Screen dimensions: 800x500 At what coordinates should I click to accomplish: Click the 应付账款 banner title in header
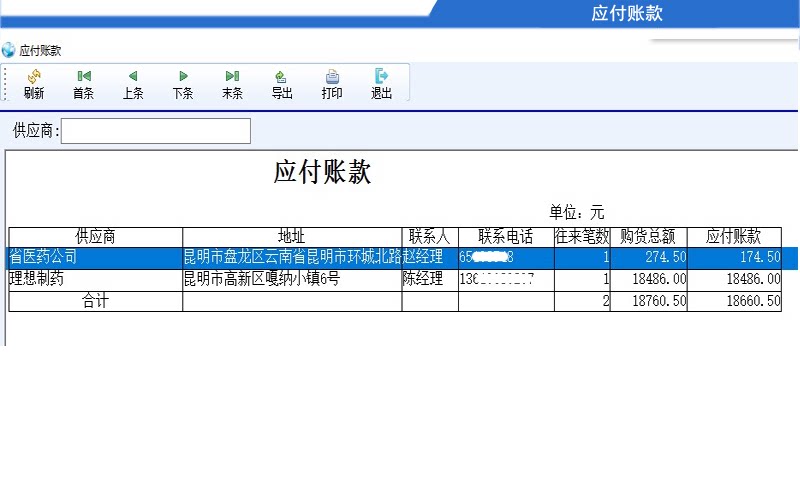(627, 13)
